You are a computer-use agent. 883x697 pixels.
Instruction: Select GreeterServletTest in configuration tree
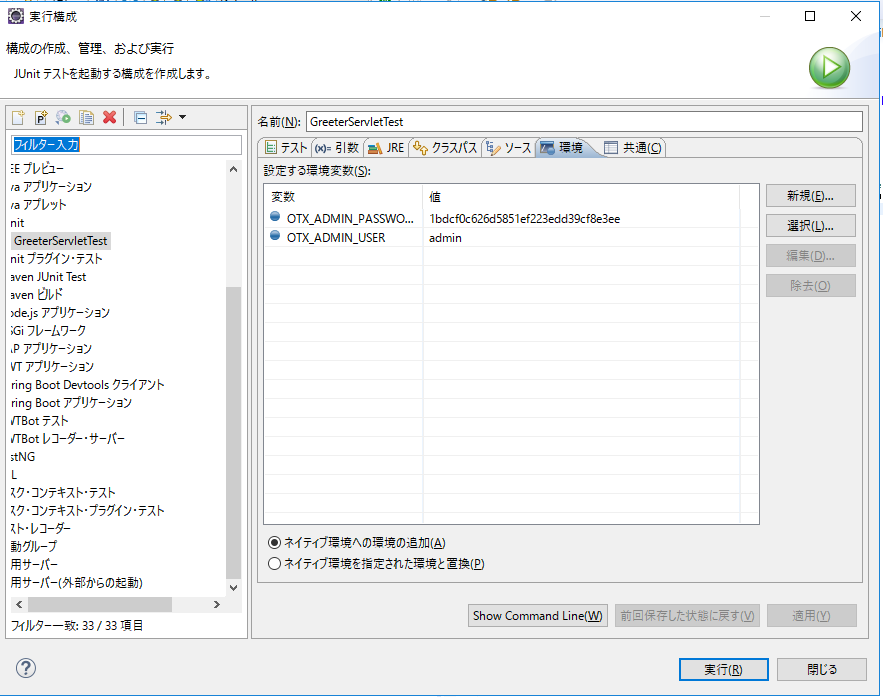pyautogui.click(x=61, y=241)
